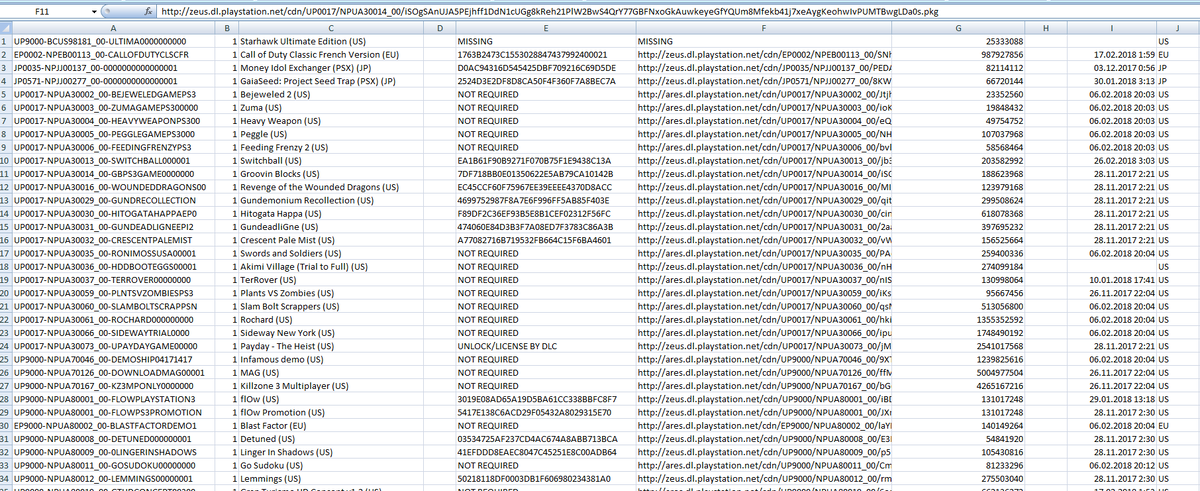
Task: Click cell UP9000-BCUS98181_00-ULTIMA0000000000
Action: coord(112,42)
